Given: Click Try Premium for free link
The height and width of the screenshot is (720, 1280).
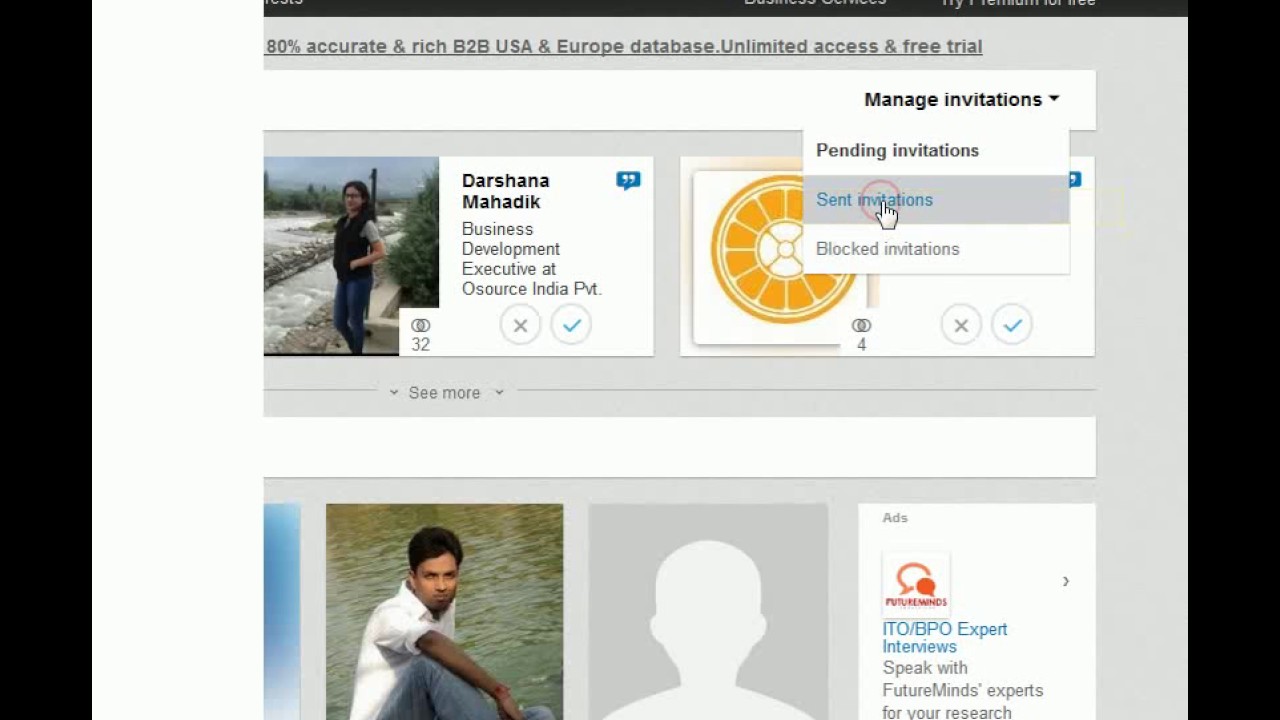Looking at the screenshot, I should click(1018, 4).
